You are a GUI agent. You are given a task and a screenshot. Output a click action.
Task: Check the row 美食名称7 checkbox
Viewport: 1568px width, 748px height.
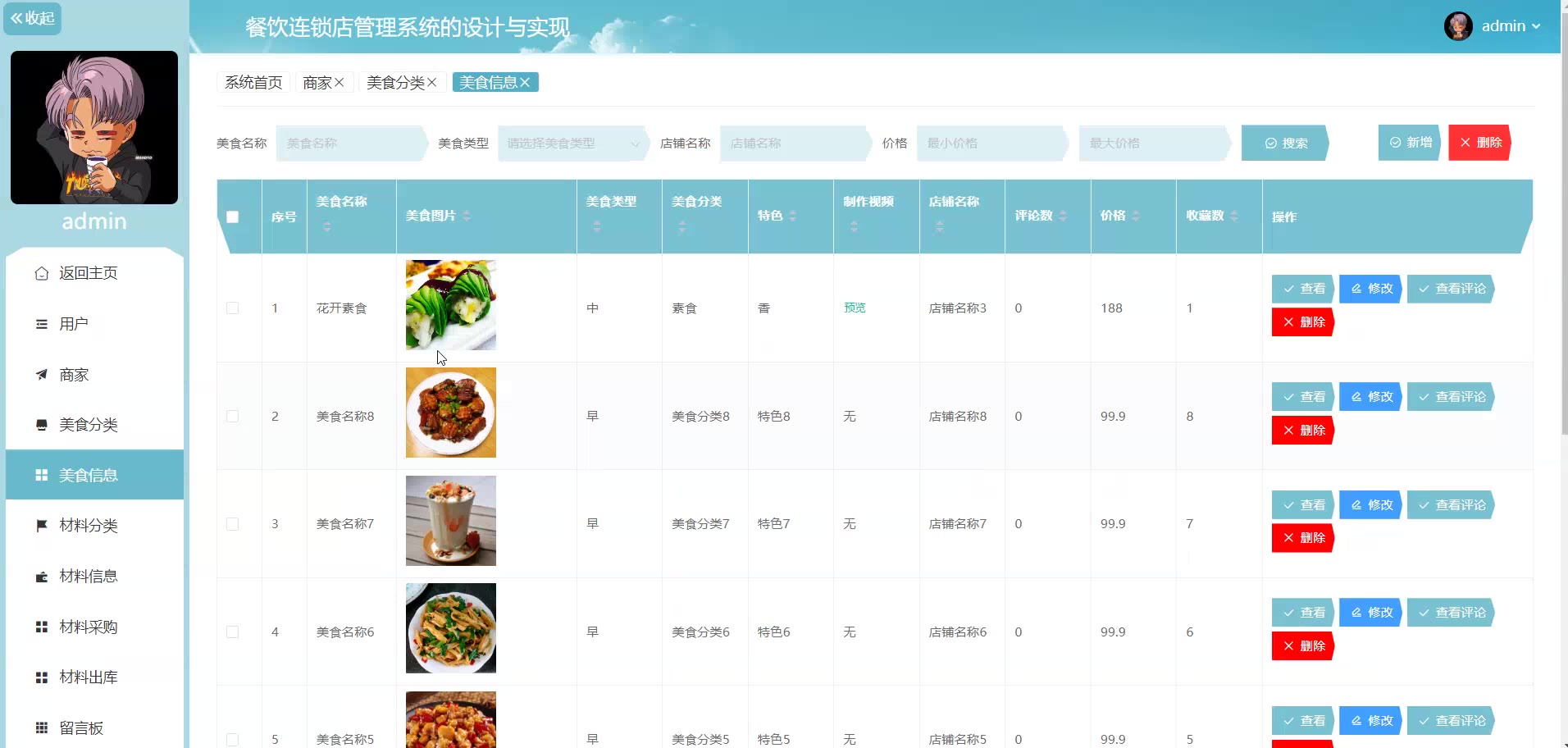point(233,524)
